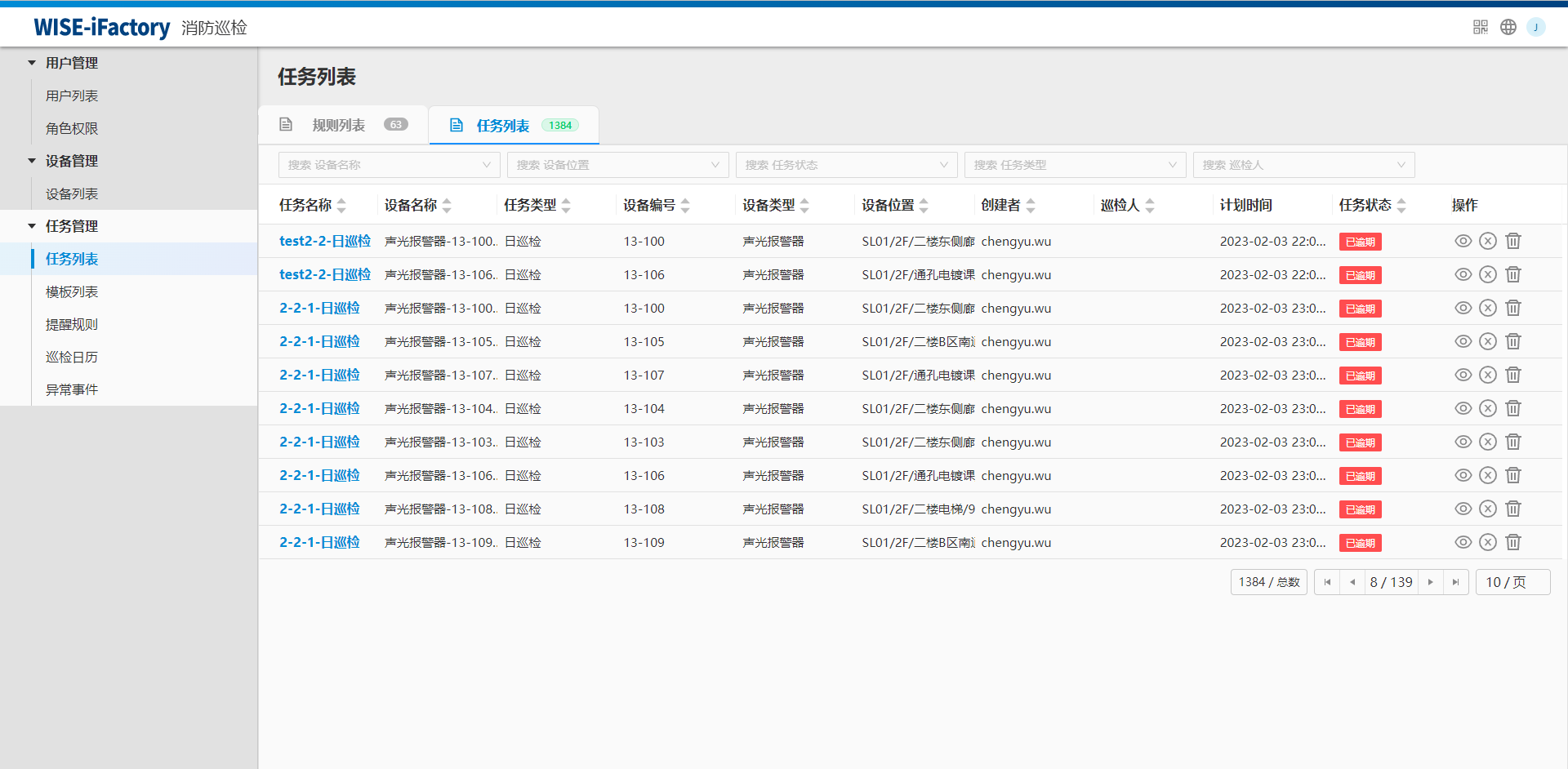Expand the 搜索 巡检人 dropdown

(x=1303, y=165)
